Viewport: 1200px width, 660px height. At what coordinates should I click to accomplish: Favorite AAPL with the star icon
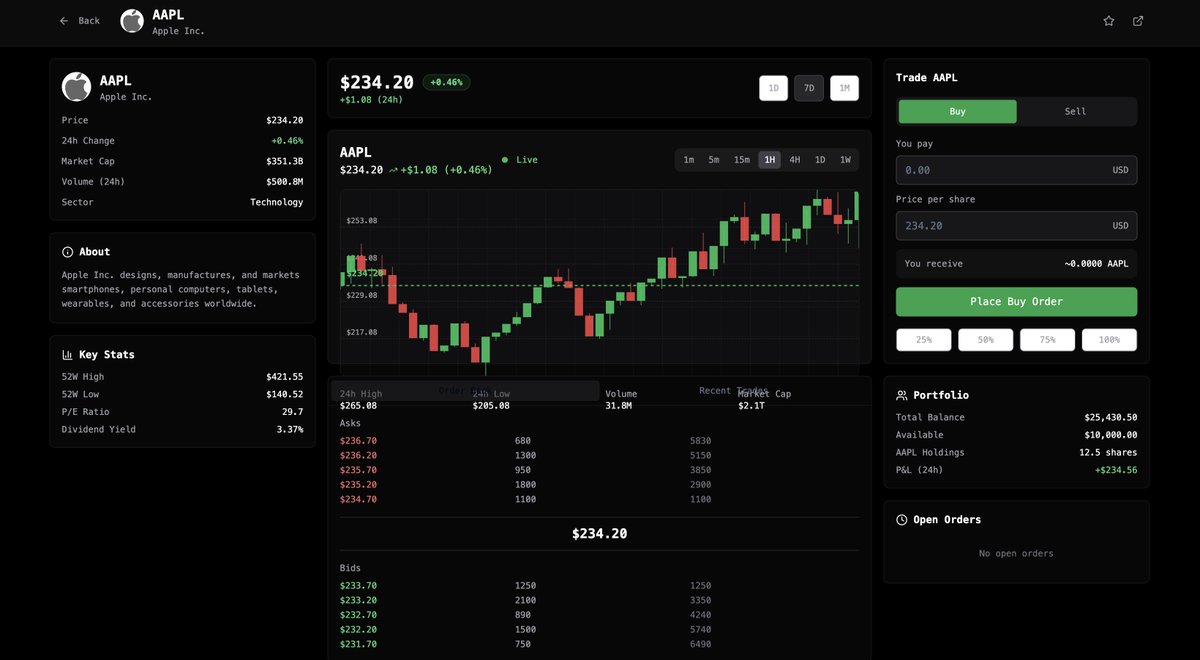[1109, 21]
